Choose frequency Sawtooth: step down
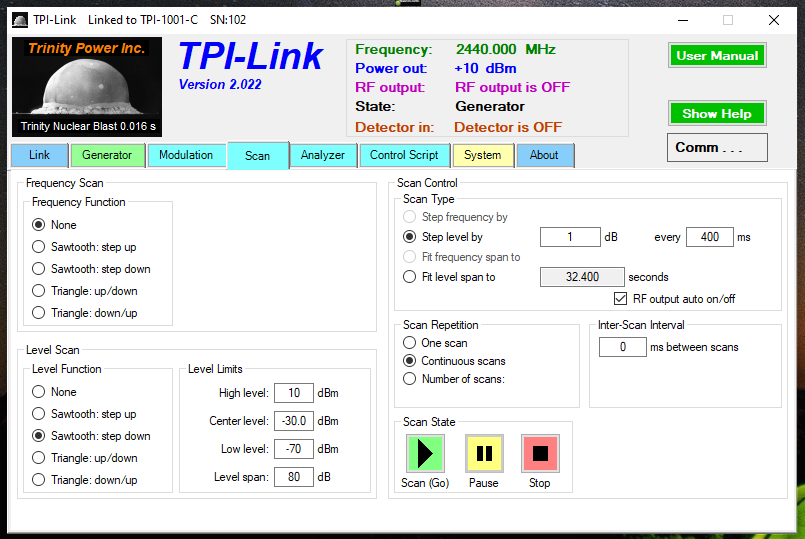Viewport: 805px width, 539px height. [x=91, y=269]
